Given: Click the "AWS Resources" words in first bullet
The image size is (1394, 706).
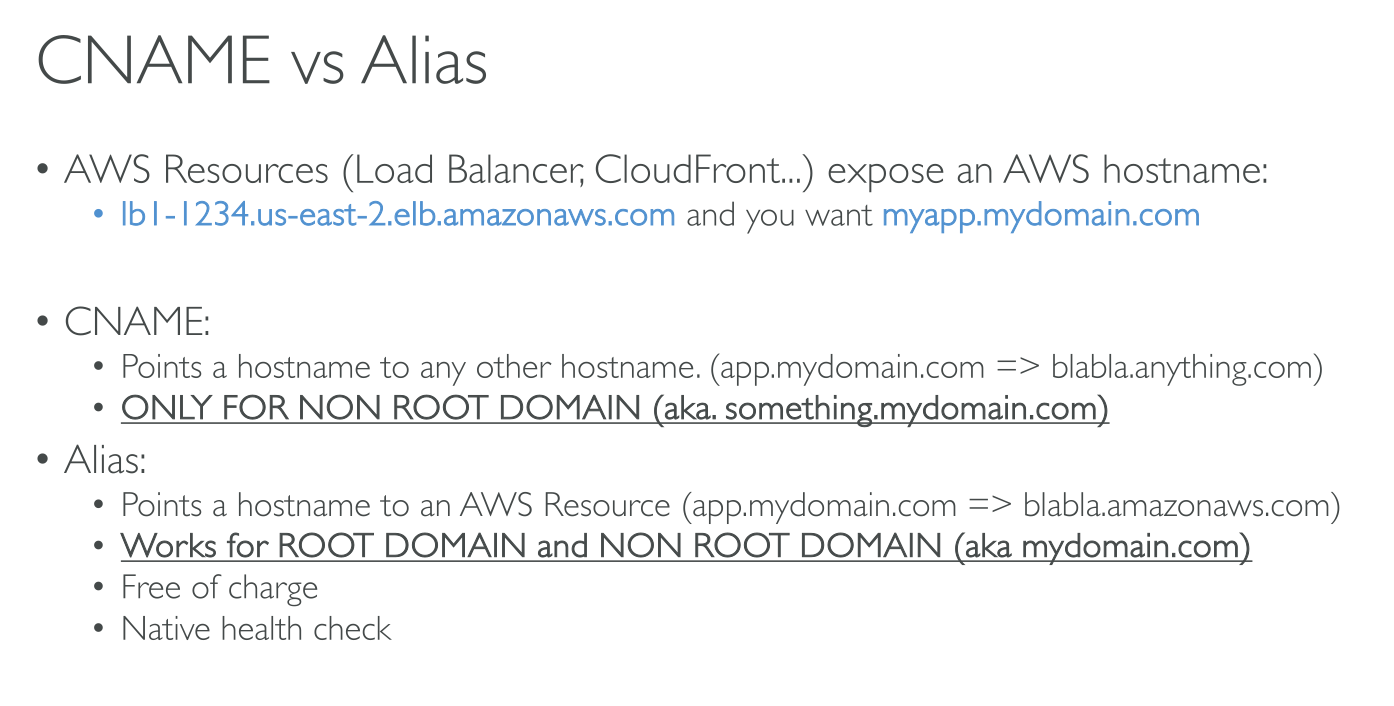Looking at the screenshot, I should point(197,171).
